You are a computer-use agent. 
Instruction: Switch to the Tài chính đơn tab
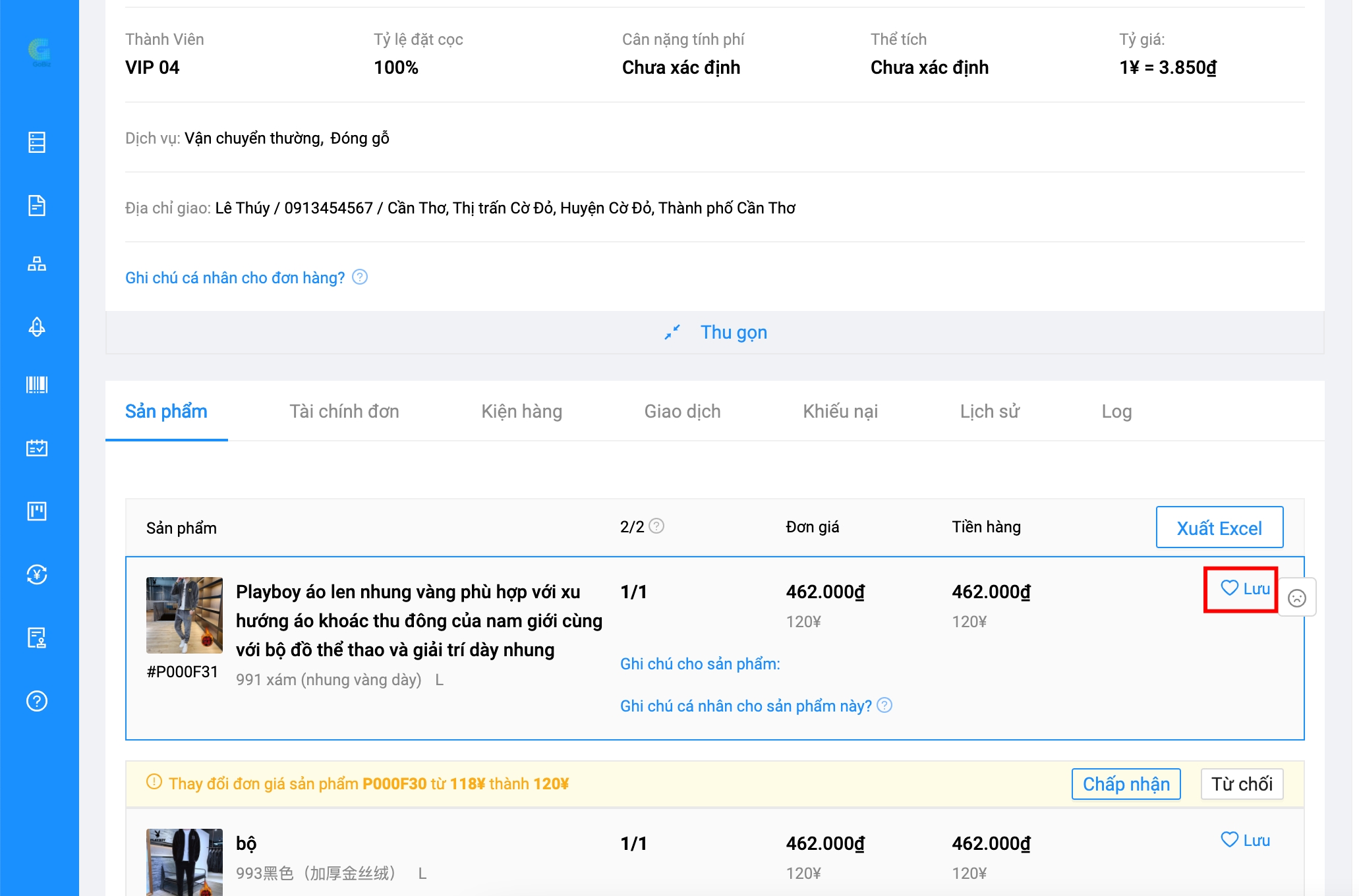344,411
